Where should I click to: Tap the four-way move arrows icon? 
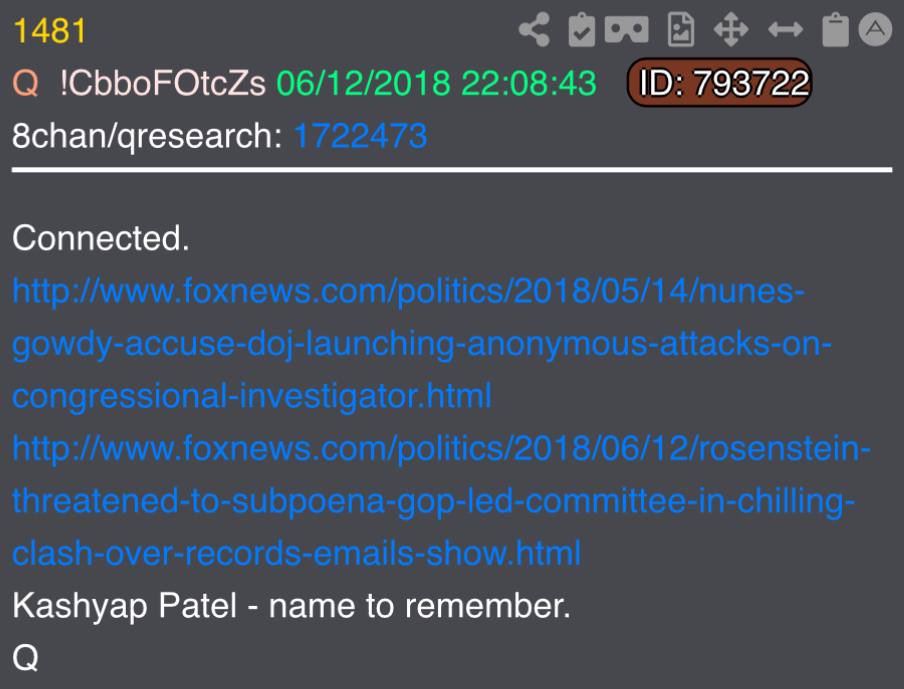(731, 29)
